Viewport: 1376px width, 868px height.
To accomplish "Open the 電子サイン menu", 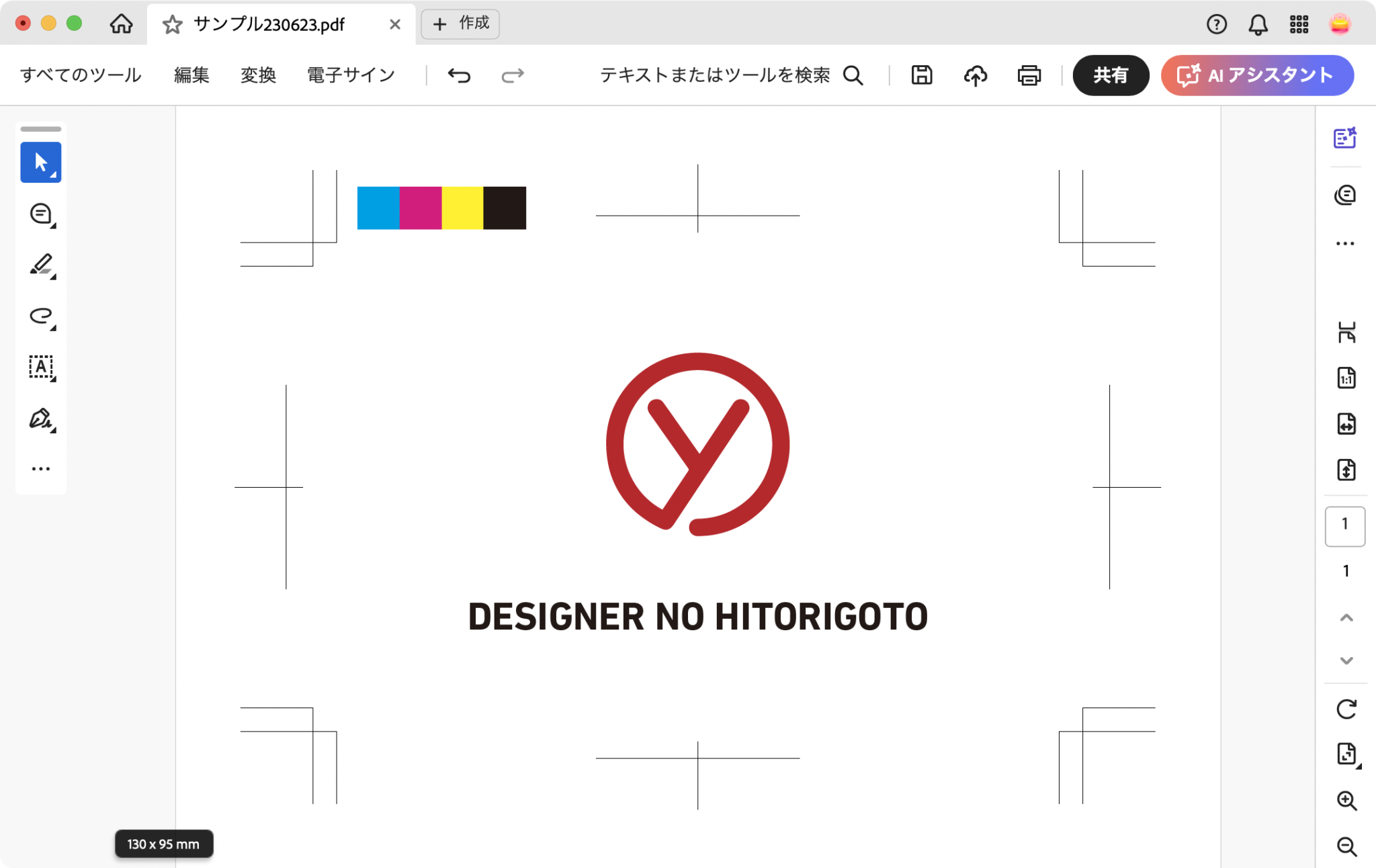I will click(351, 75).
